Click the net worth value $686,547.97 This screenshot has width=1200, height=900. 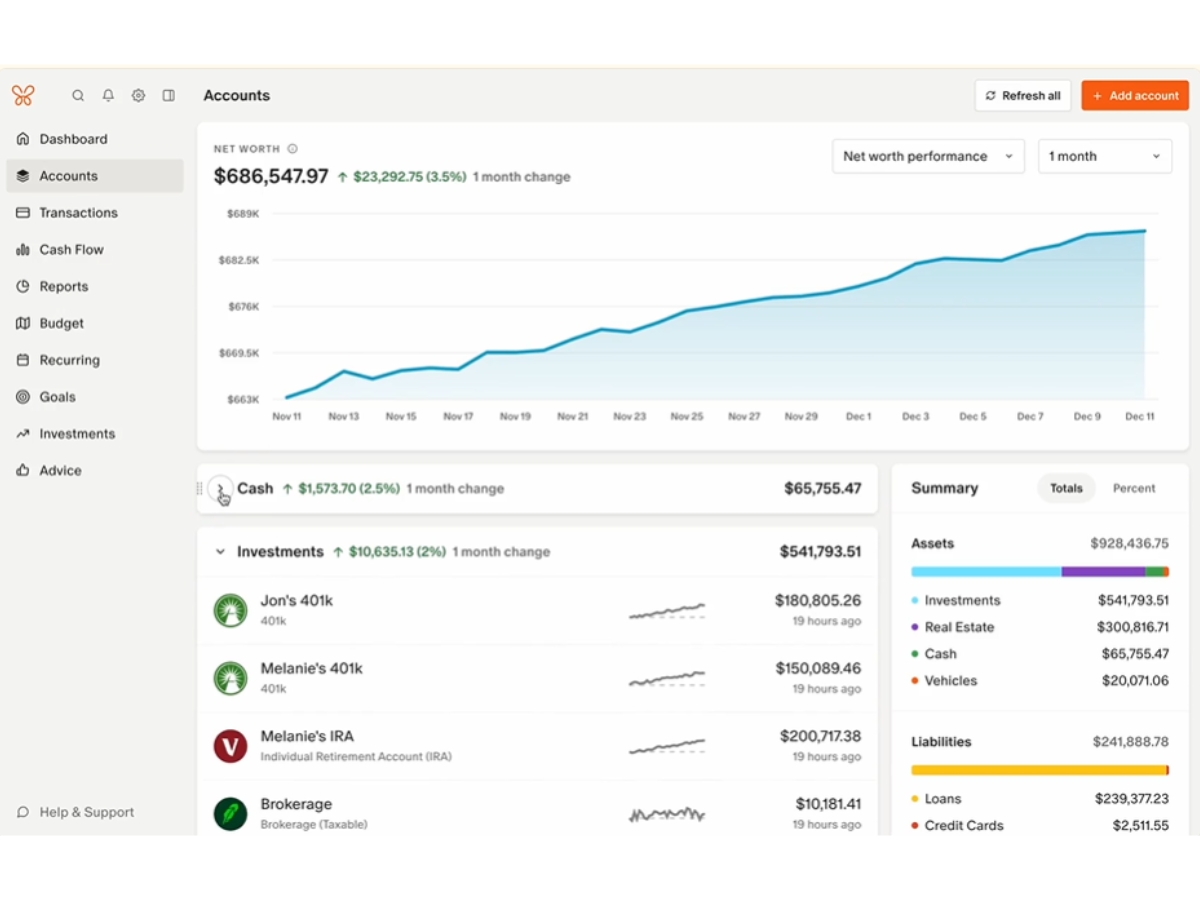tap(271, 177)
